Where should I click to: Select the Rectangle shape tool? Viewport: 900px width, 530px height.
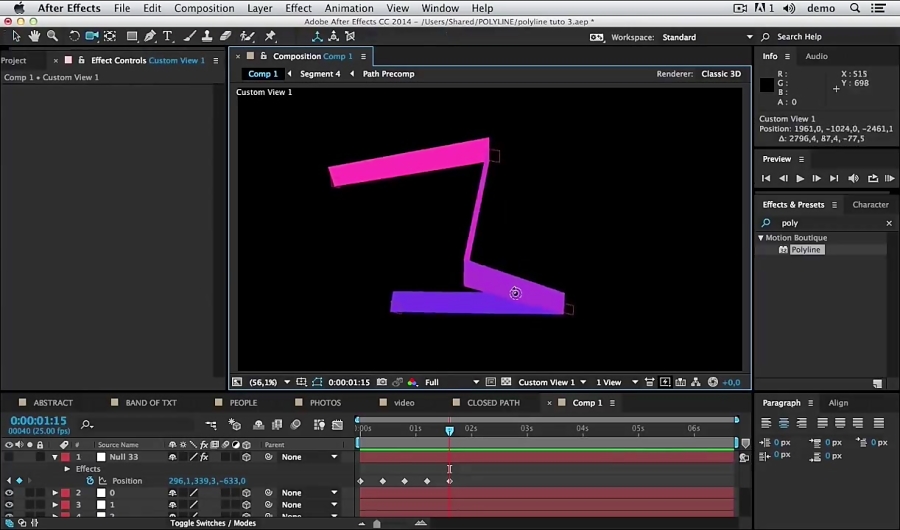pos(132,36)
